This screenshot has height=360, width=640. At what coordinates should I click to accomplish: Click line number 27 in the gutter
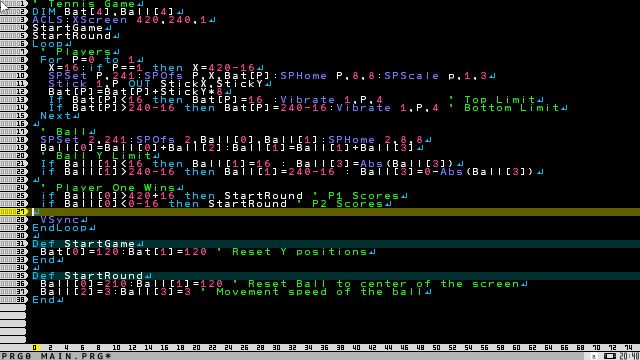14,212
